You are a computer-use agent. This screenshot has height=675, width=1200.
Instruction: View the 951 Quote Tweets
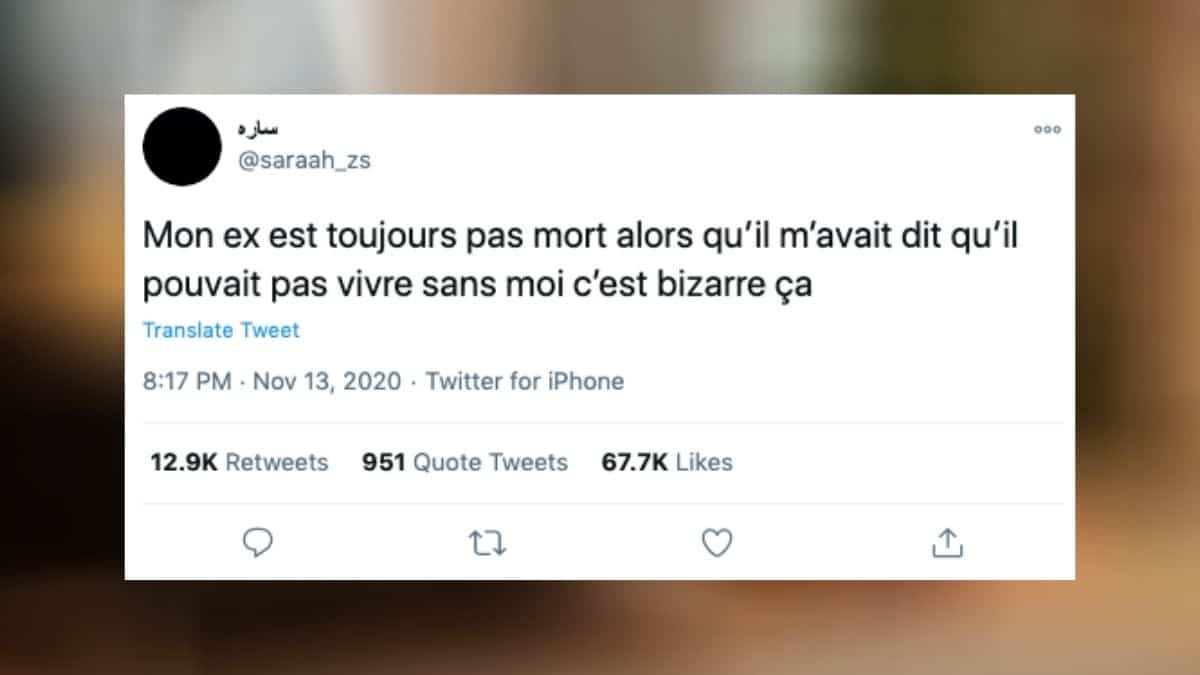coord(465,462)
